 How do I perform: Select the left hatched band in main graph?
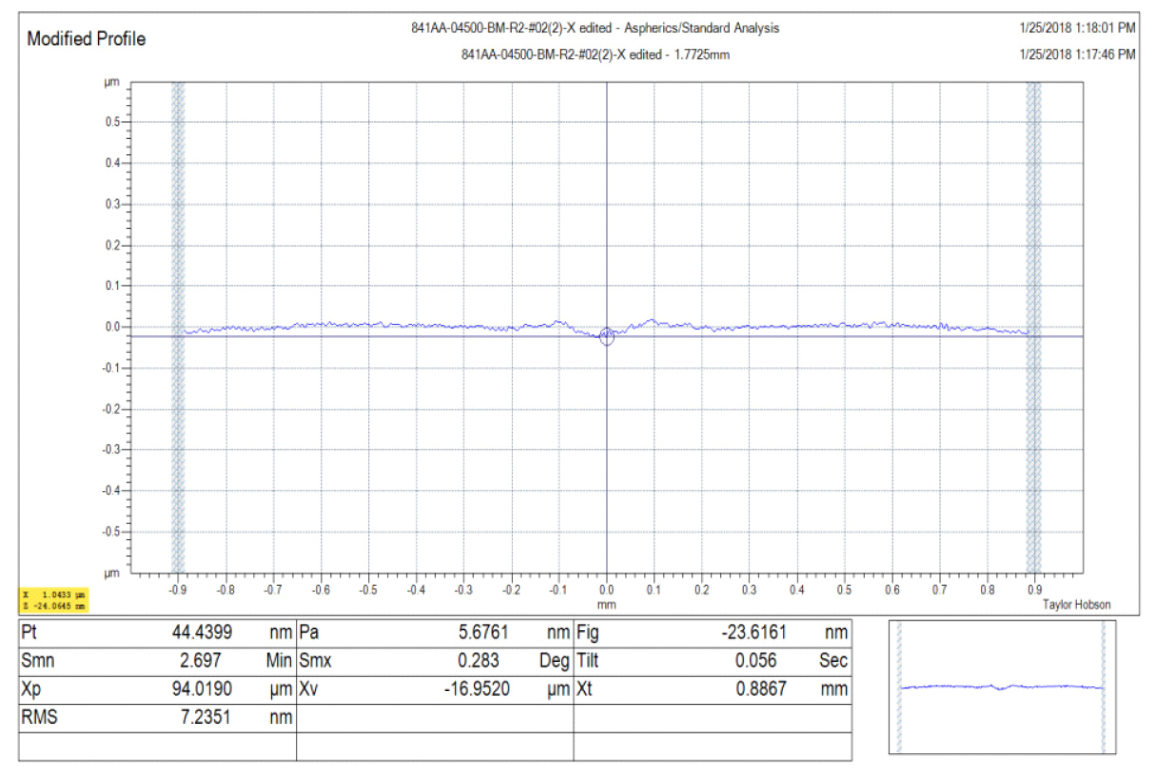(x=178, y=328)
